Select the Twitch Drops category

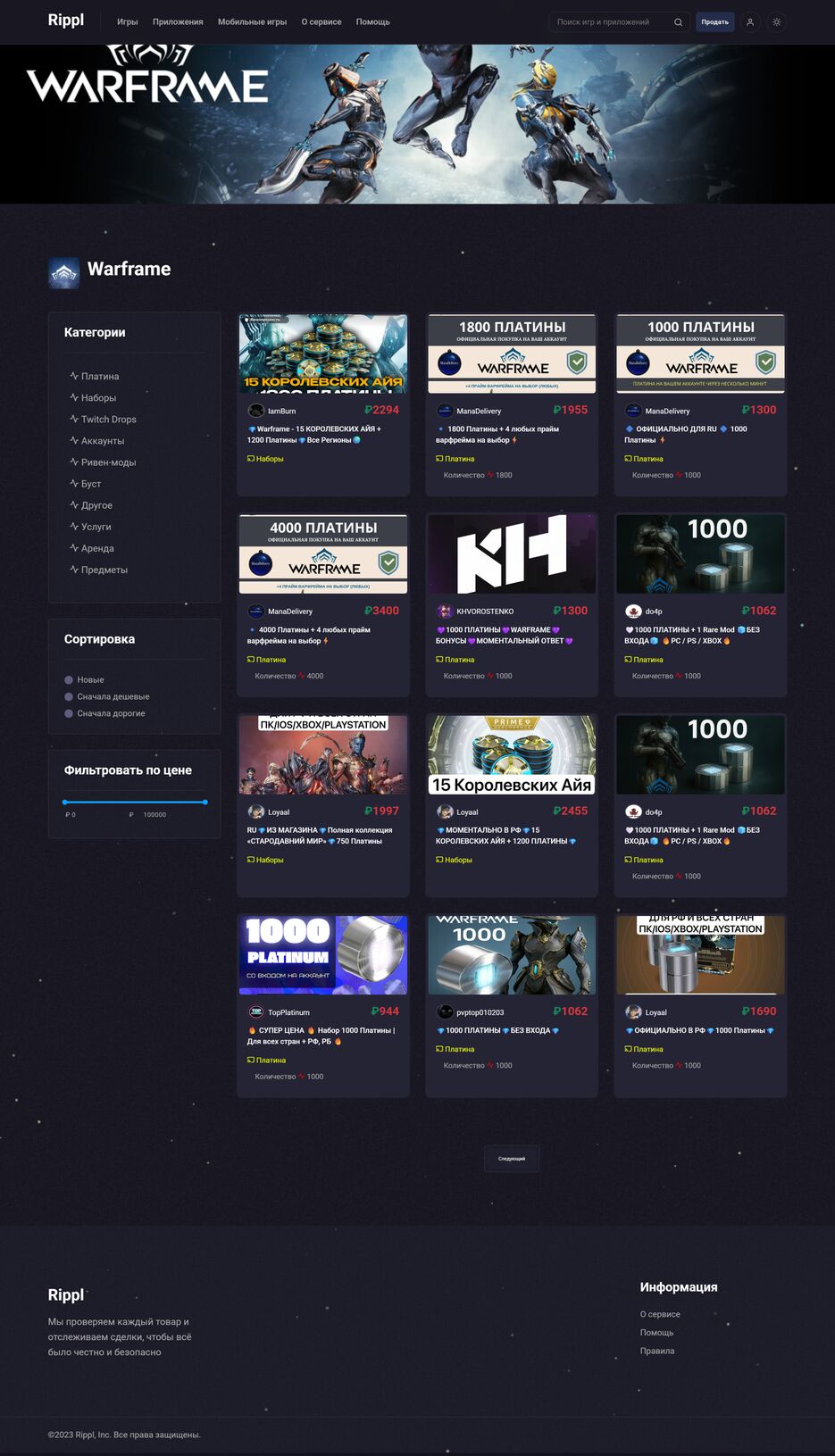click(103, 419)
